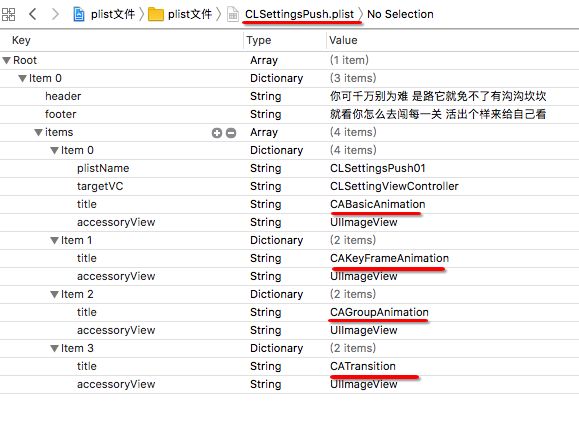
Task: Click the Dictionary type of Item 2
Action: pos(277,294)
